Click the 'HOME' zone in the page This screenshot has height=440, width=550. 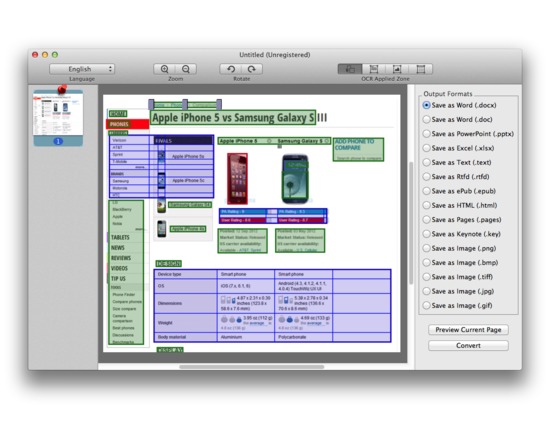coord(118,114)
